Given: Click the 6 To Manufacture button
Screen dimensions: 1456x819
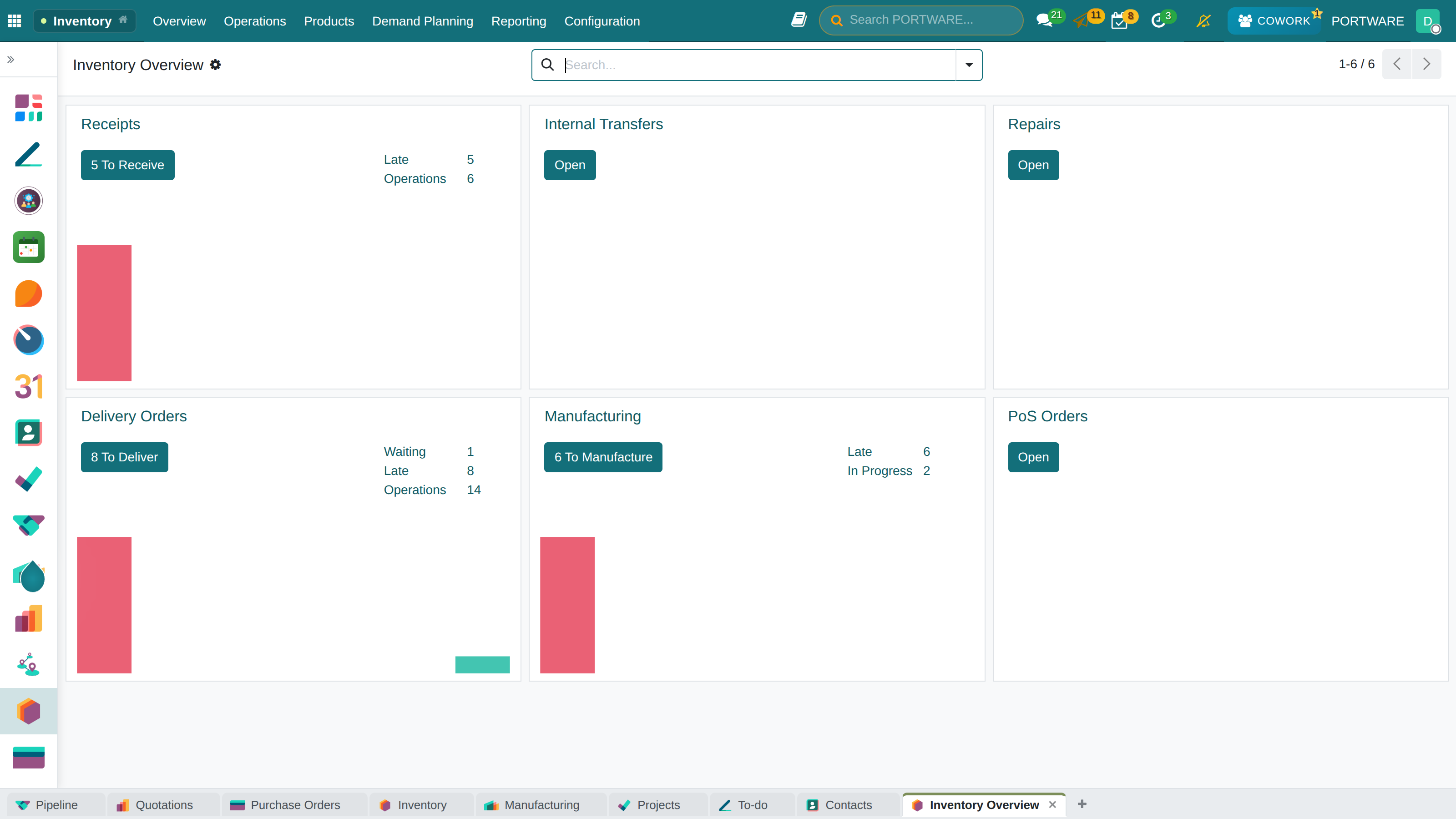Looking at the screenshot, I should point(603,457).
